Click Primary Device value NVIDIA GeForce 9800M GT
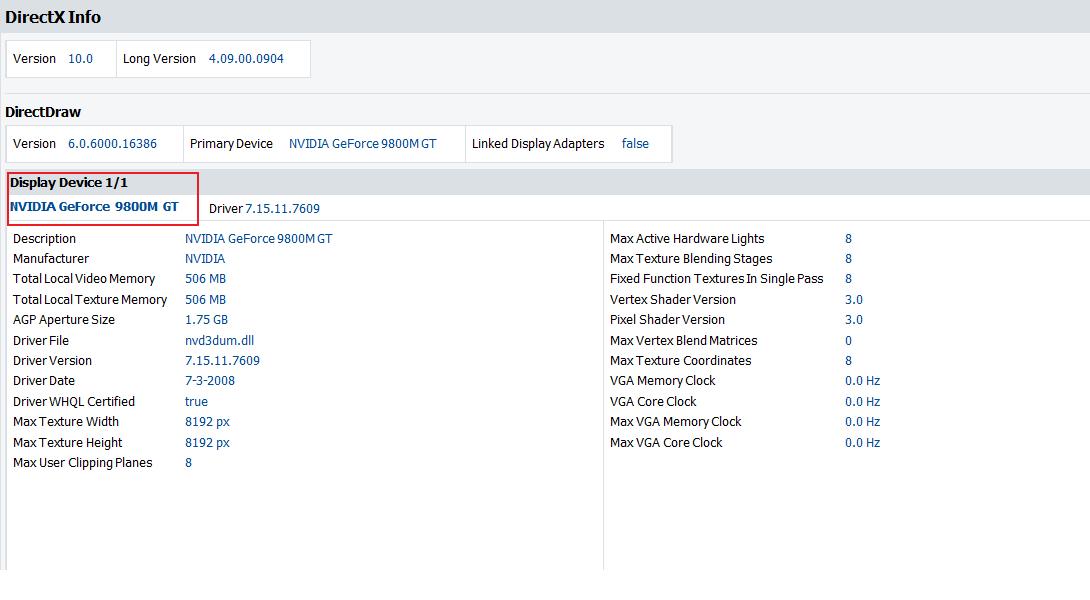The height and width of the screenshot is (600, 1090). 362,143
